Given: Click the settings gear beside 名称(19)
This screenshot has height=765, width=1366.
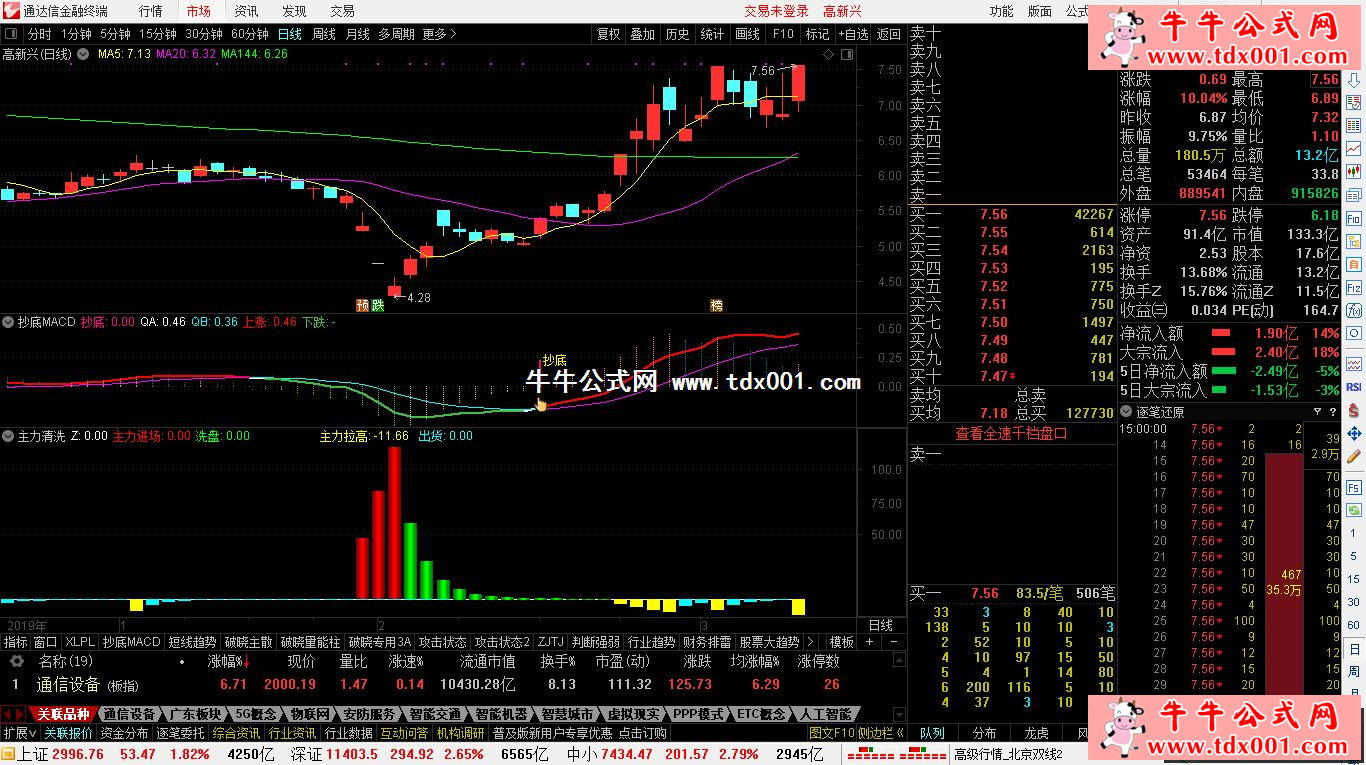Looking at the screenshot, I should (x=16, y=661).
